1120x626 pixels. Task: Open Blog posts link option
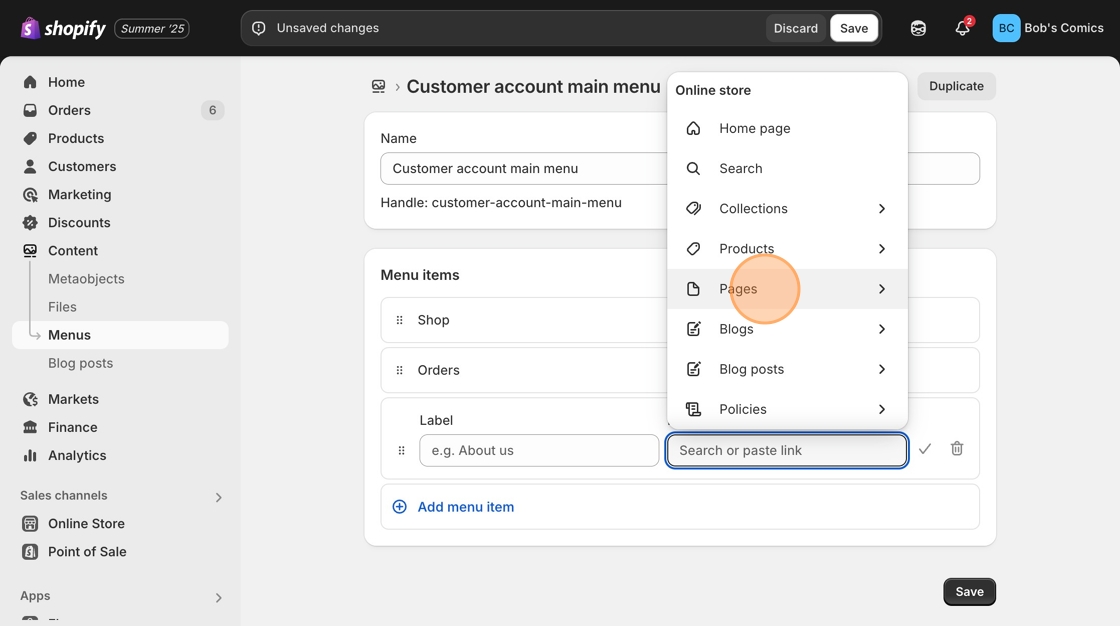pyautogui.click(x=751, y=369)
